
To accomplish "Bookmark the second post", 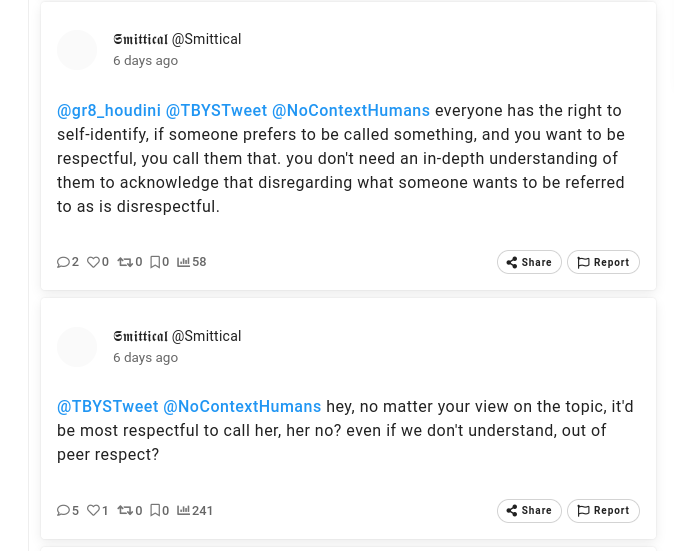I will click(x=155, y=510).
